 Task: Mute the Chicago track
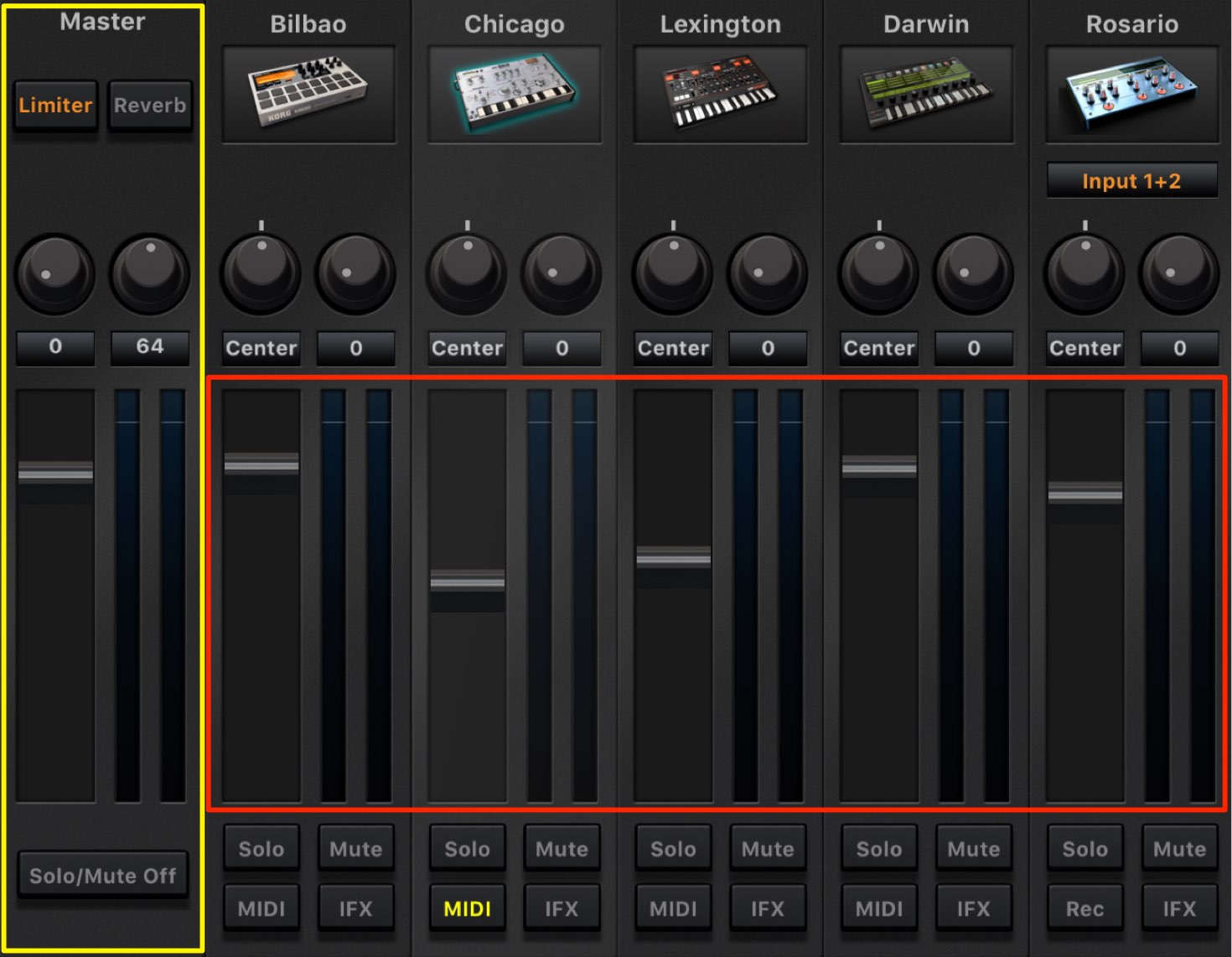562,849
